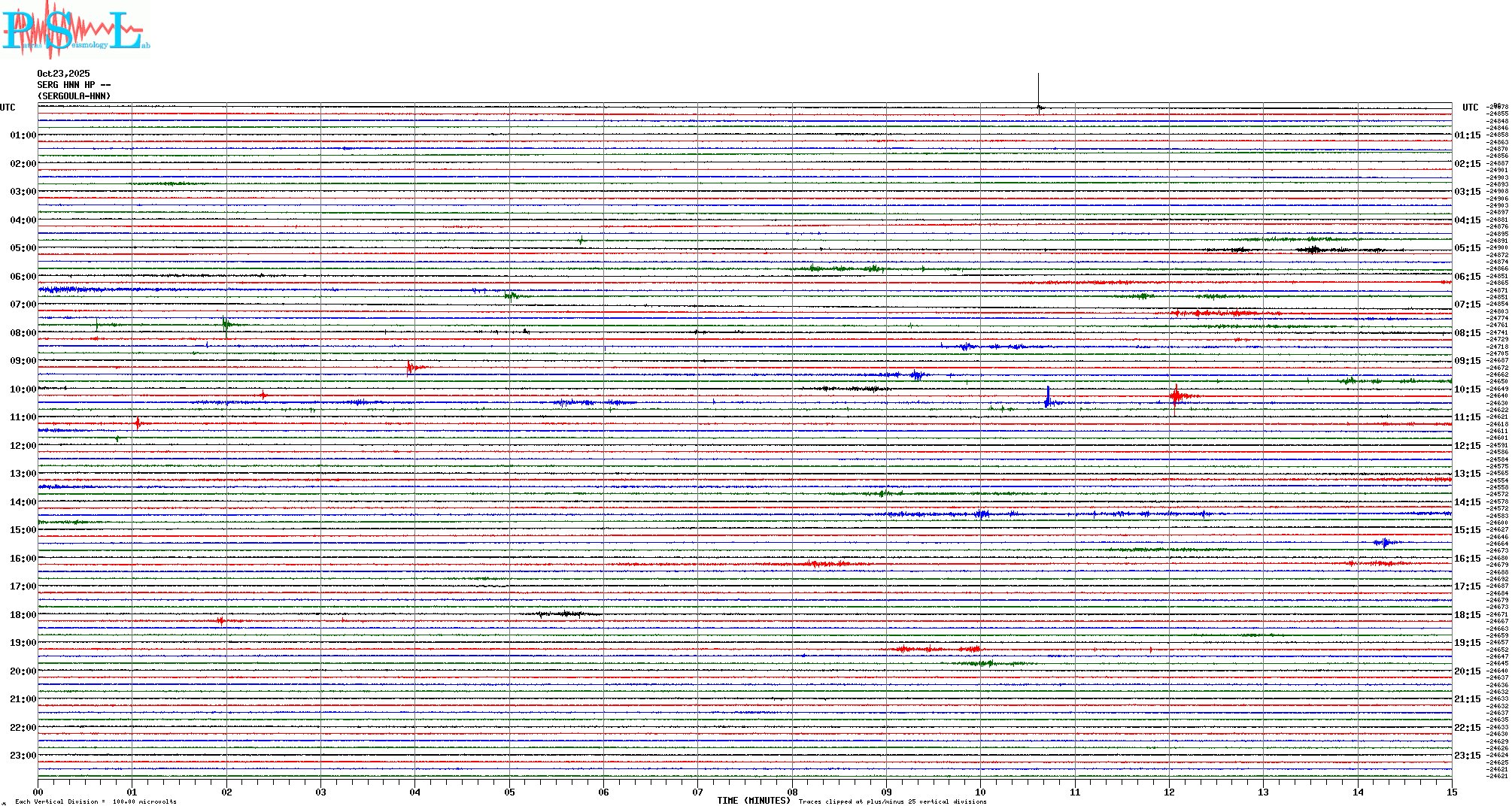Select the 23:00 hour label on left
Viewport: 1512px width, 812px height.
click(x=23, y=756)
